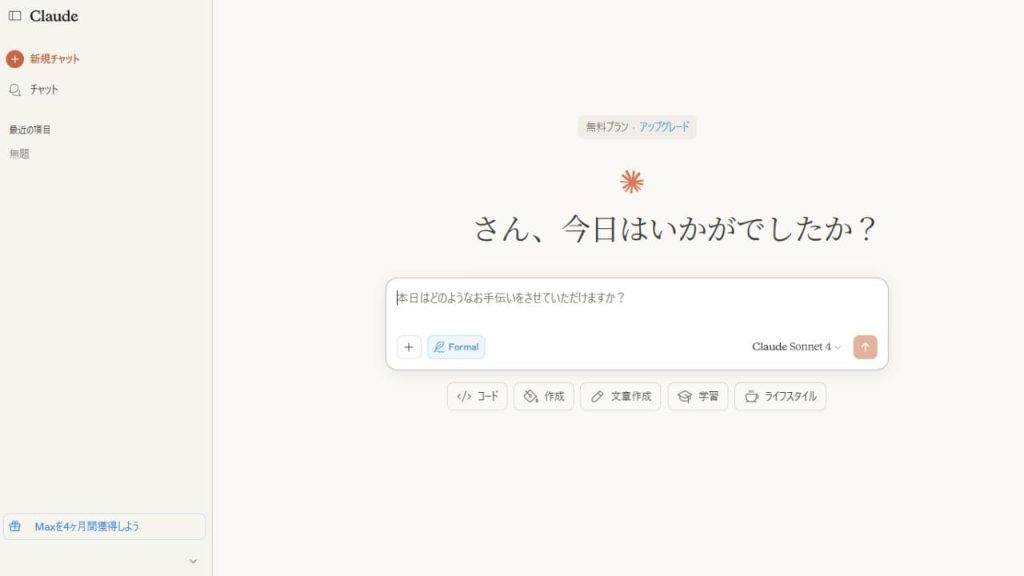Send the message with the arrow button
The width and height of the screenshot is (1024, 576).
click(865, 347)
